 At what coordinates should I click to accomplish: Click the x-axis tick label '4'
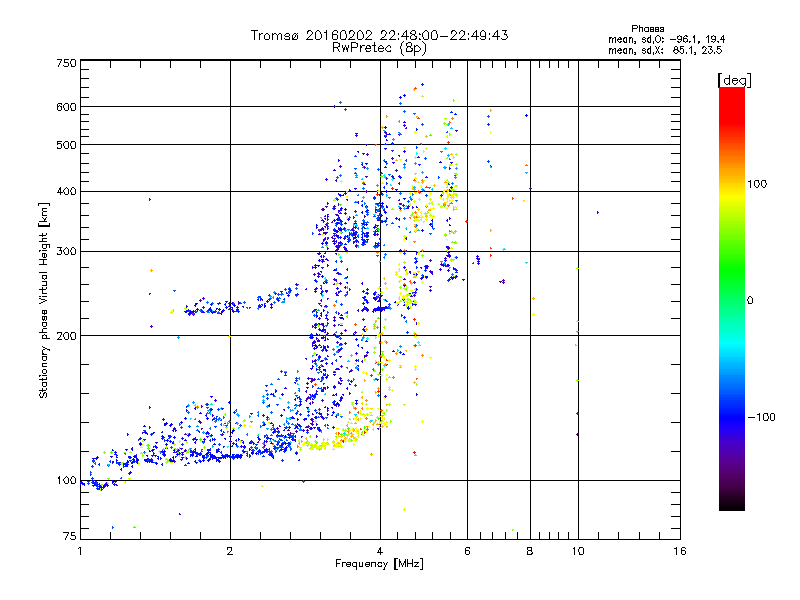pos(380,551)
